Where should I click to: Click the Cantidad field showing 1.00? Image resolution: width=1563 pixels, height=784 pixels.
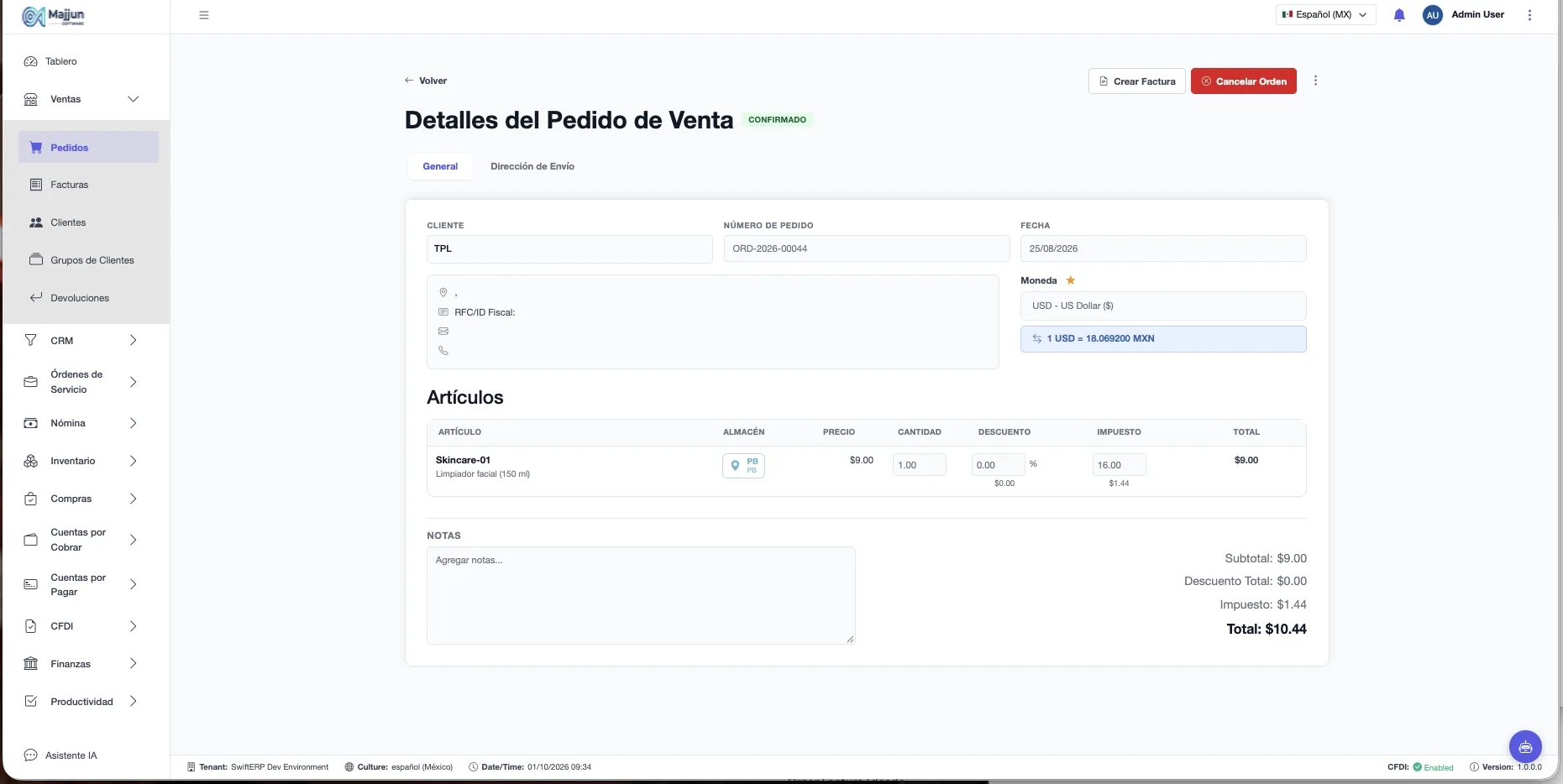click(x=919, y=465)
